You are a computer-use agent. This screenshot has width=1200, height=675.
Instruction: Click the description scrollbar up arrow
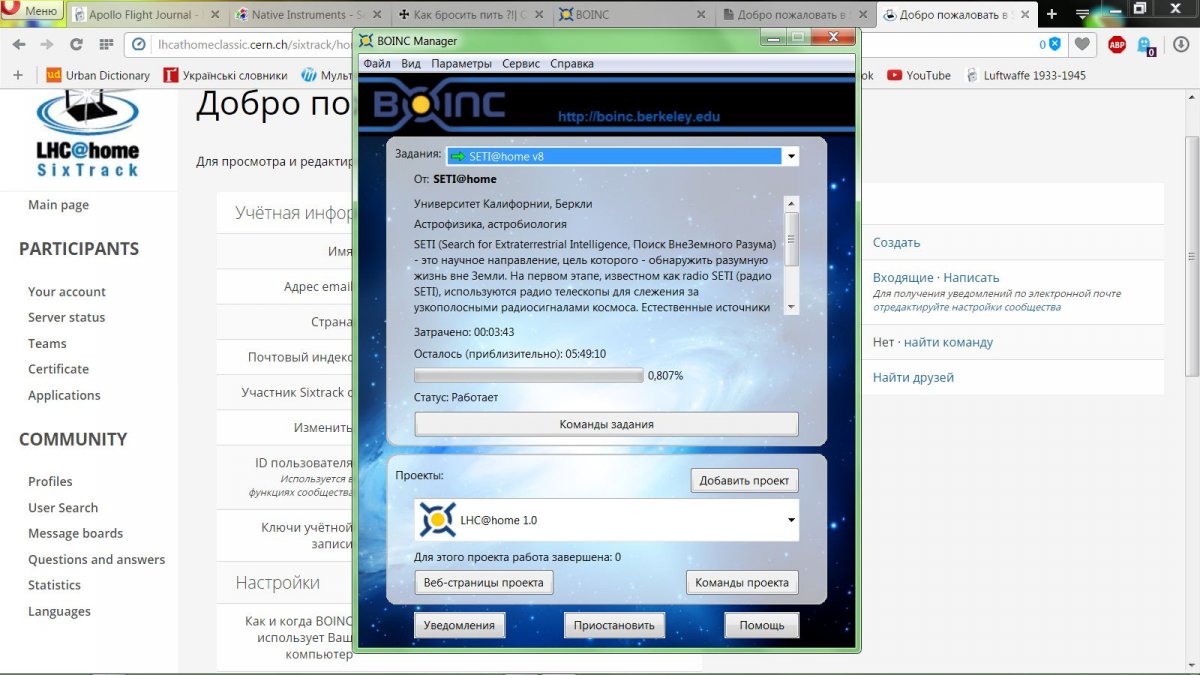(792, 203)
